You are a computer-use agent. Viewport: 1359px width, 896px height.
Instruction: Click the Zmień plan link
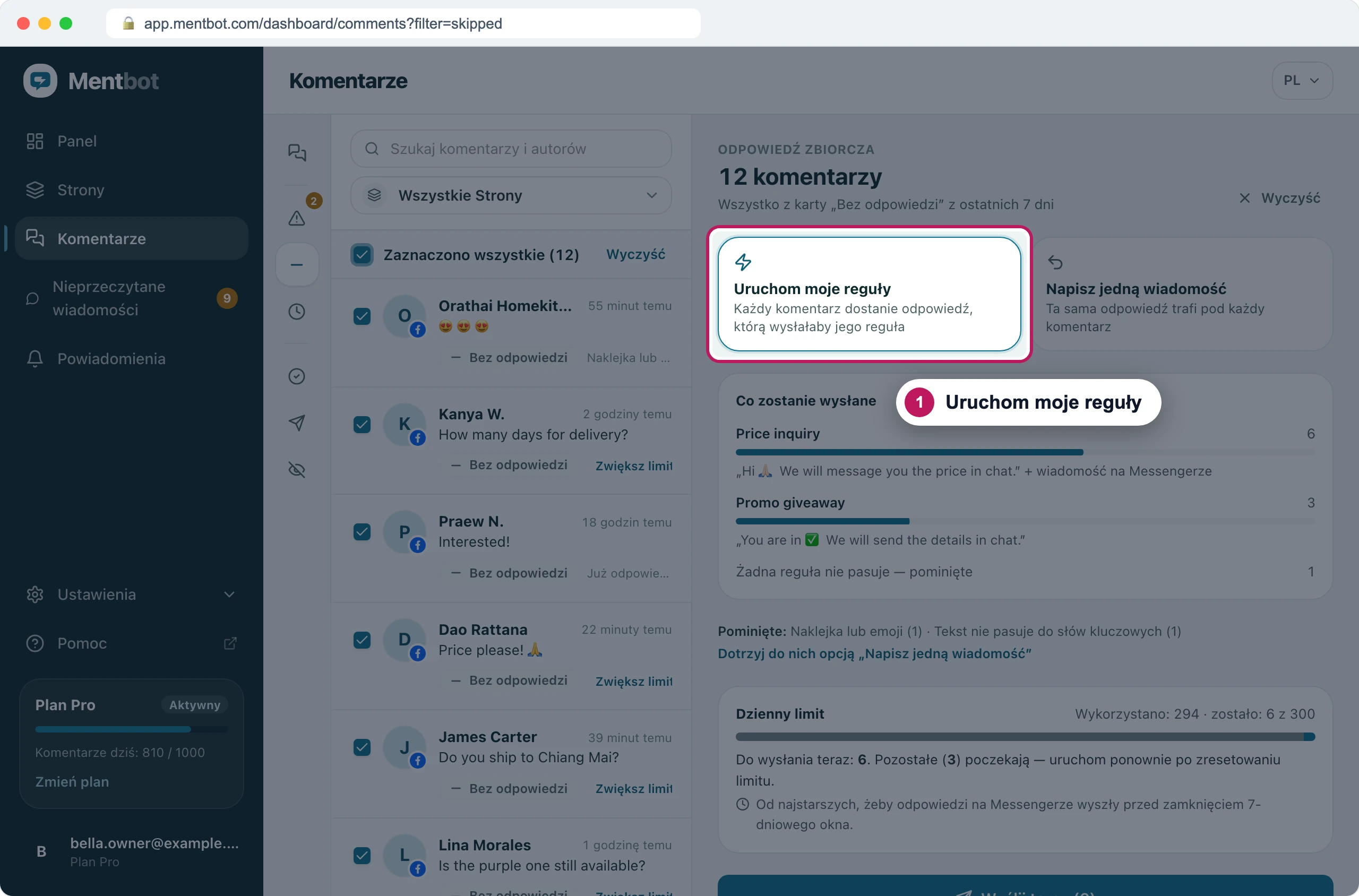point(72,782)
